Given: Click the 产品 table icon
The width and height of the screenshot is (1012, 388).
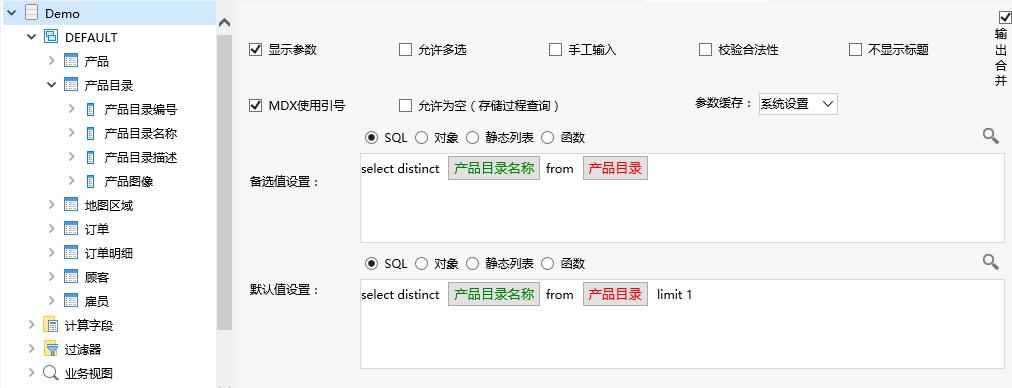Looking at the screenshot, I should point(71,61).
